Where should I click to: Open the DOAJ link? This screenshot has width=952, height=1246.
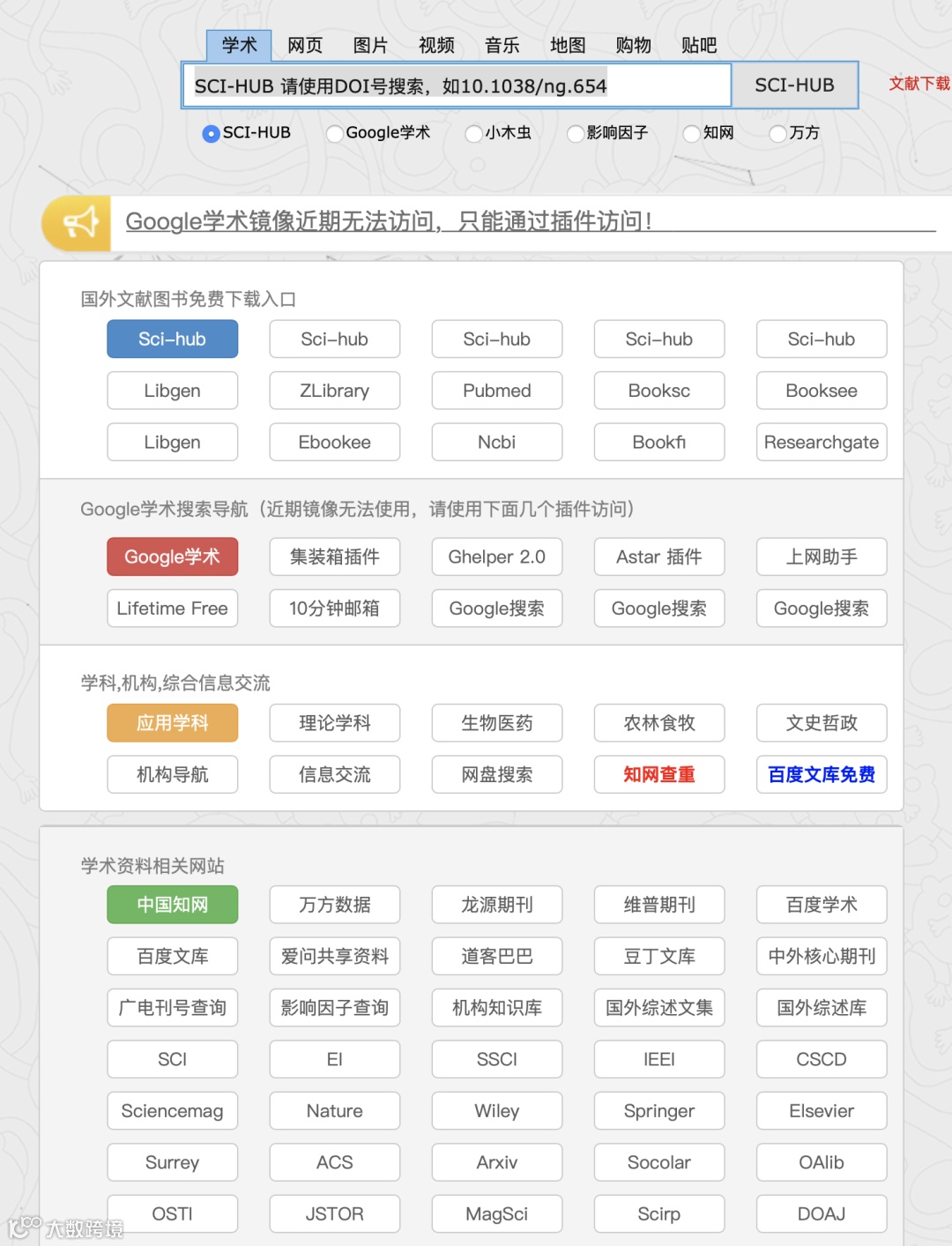[x=822, y=1214]
